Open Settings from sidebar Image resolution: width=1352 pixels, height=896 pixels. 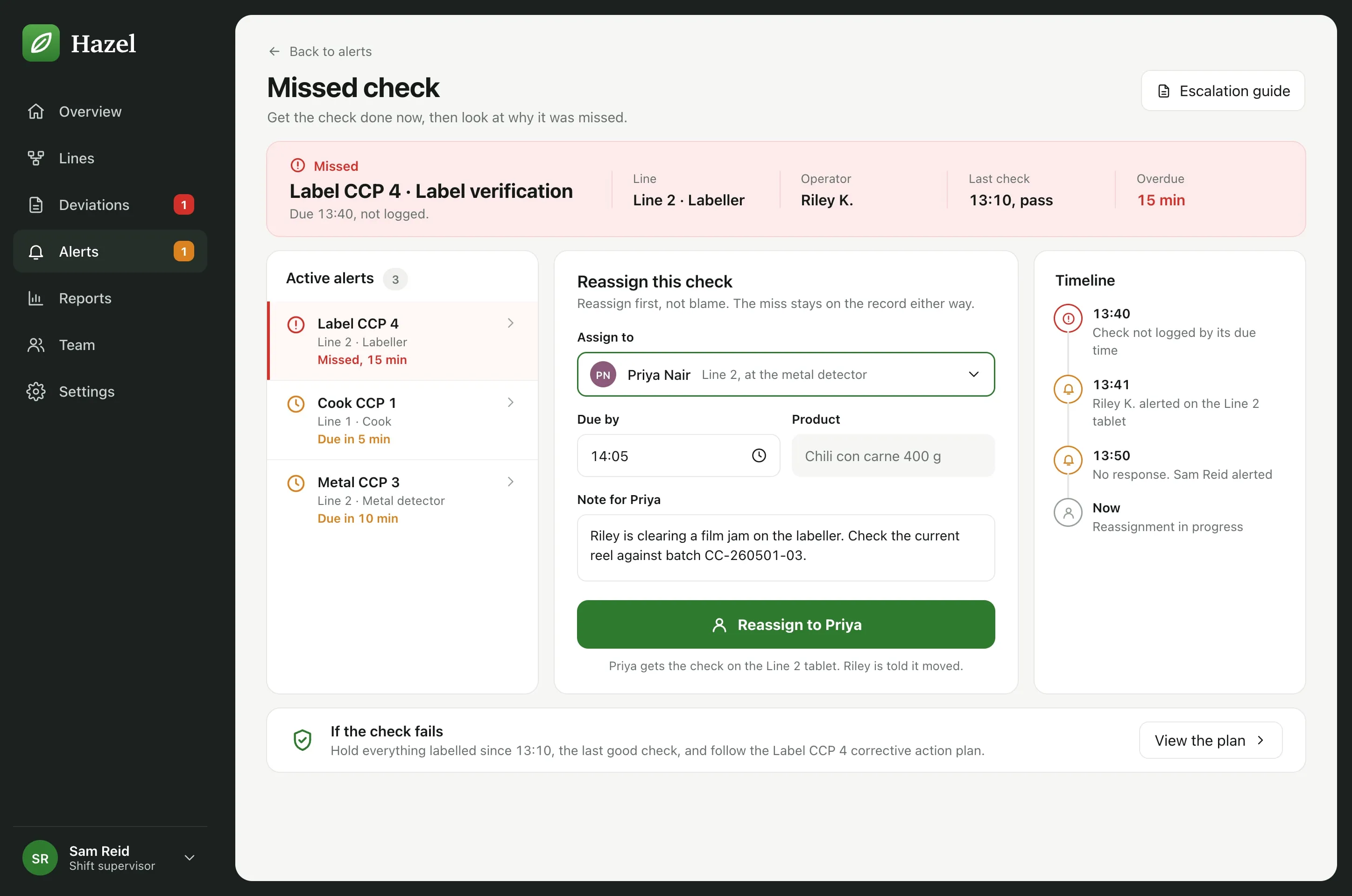pos(110,392)
